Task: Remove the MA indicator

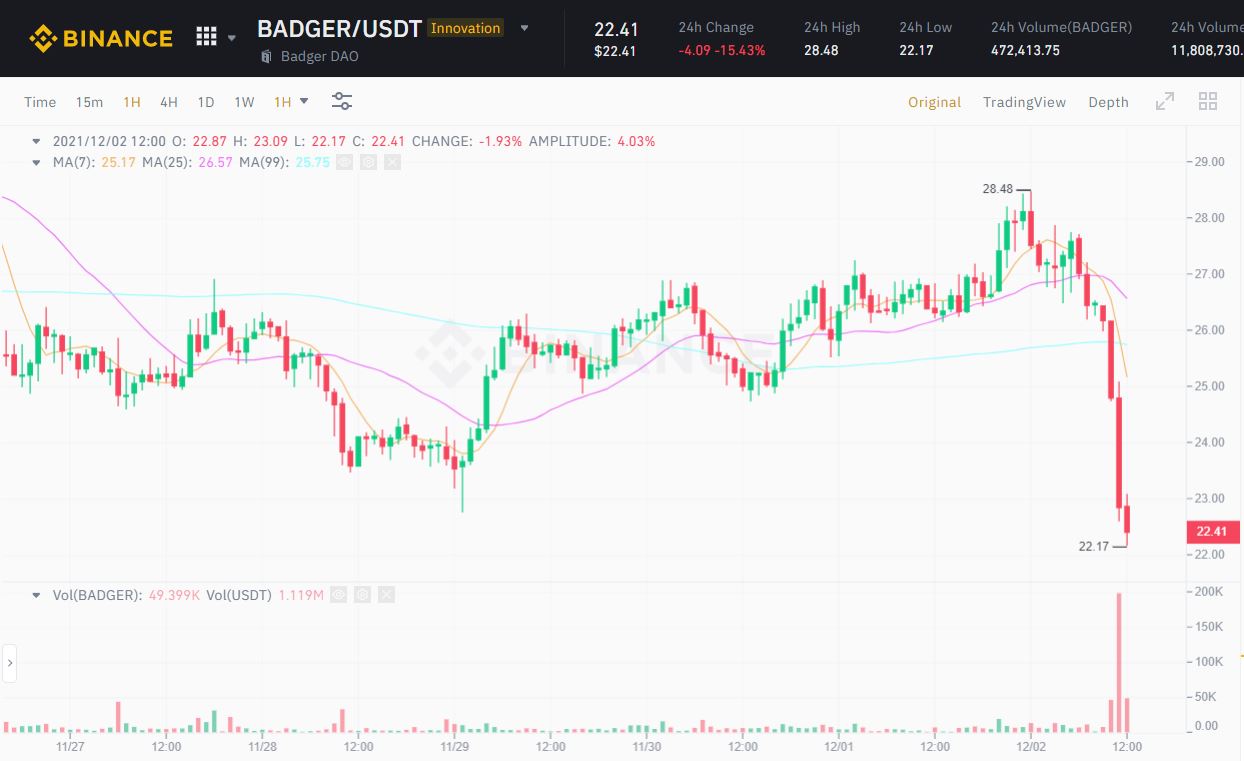Action: point(392,162)
